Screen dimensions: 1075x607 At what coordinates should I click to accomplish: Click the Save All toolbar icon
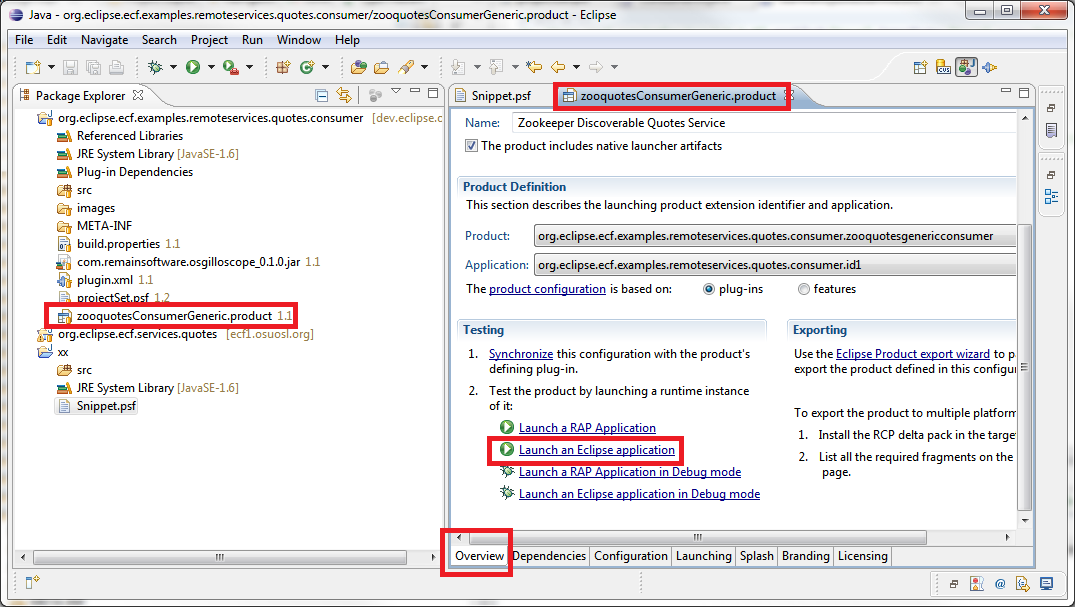click(x=93, y=67)
